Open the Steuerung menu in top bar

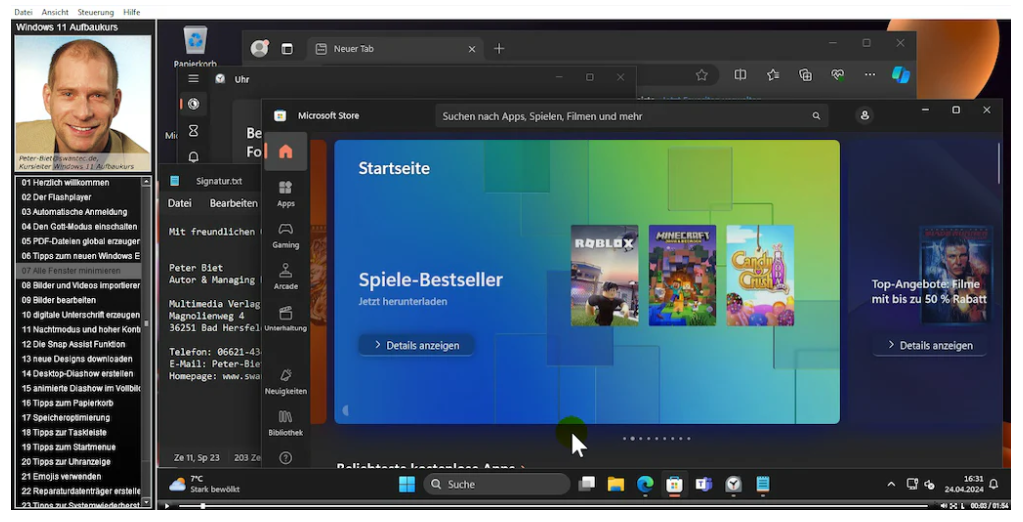(x=96, y=12)
